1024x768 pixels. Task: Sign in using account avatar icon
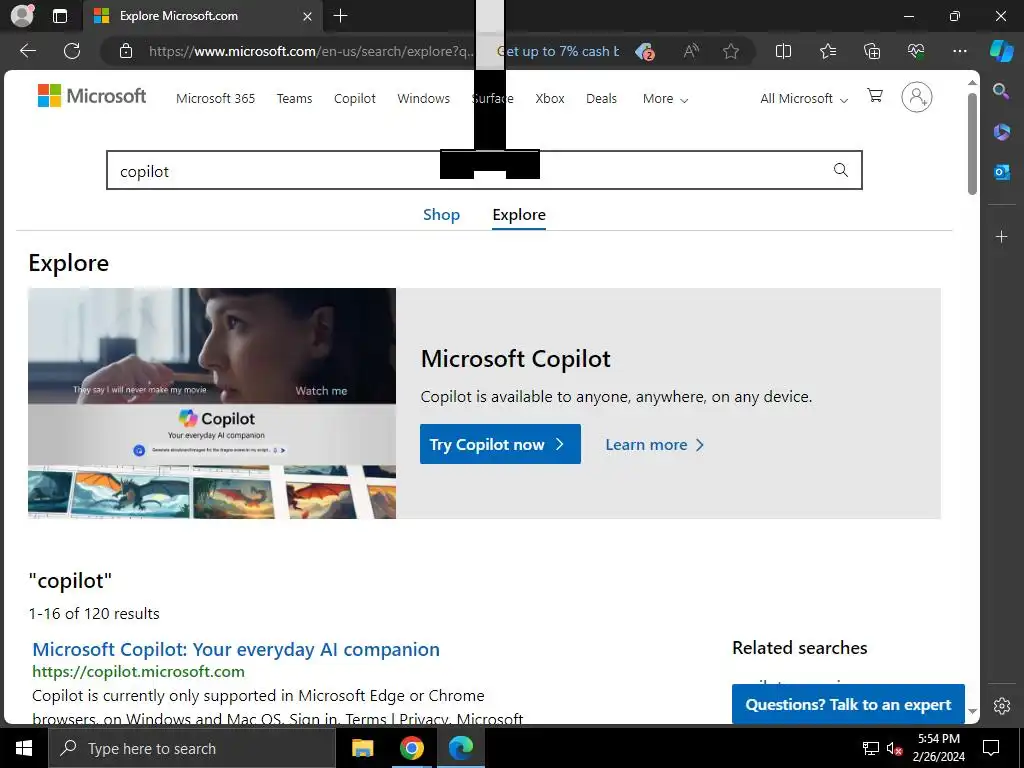click(917, 97)
